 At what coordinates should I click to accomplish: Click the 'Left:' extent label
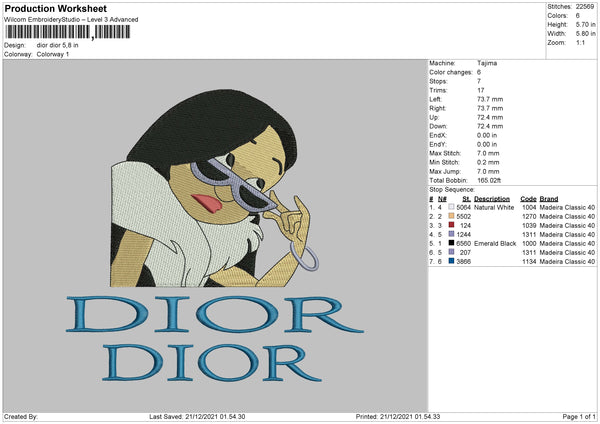(435, 99)
